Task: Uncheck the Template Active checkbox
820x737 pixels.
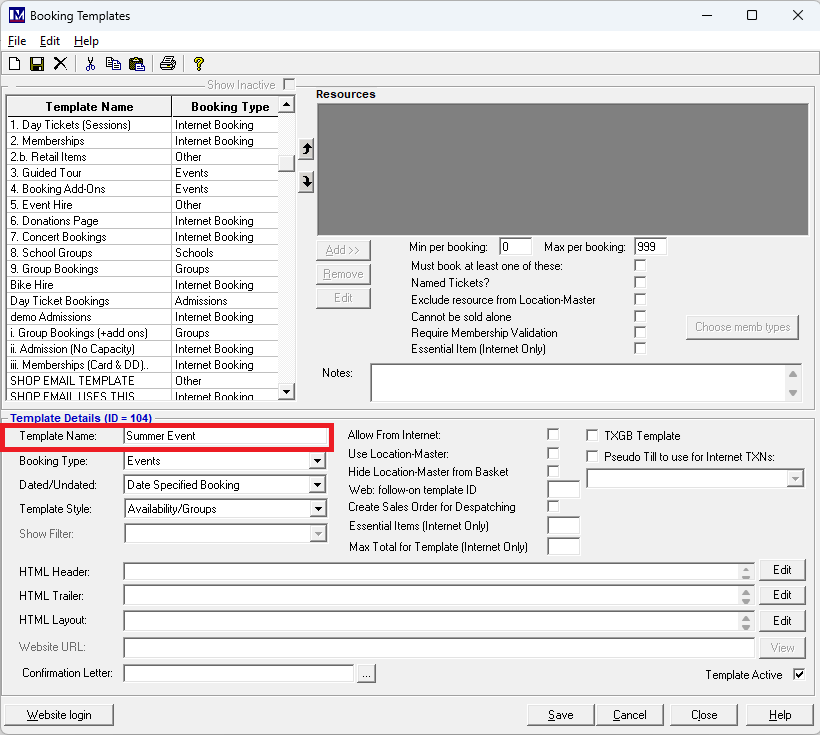Action: pos(798,675)
